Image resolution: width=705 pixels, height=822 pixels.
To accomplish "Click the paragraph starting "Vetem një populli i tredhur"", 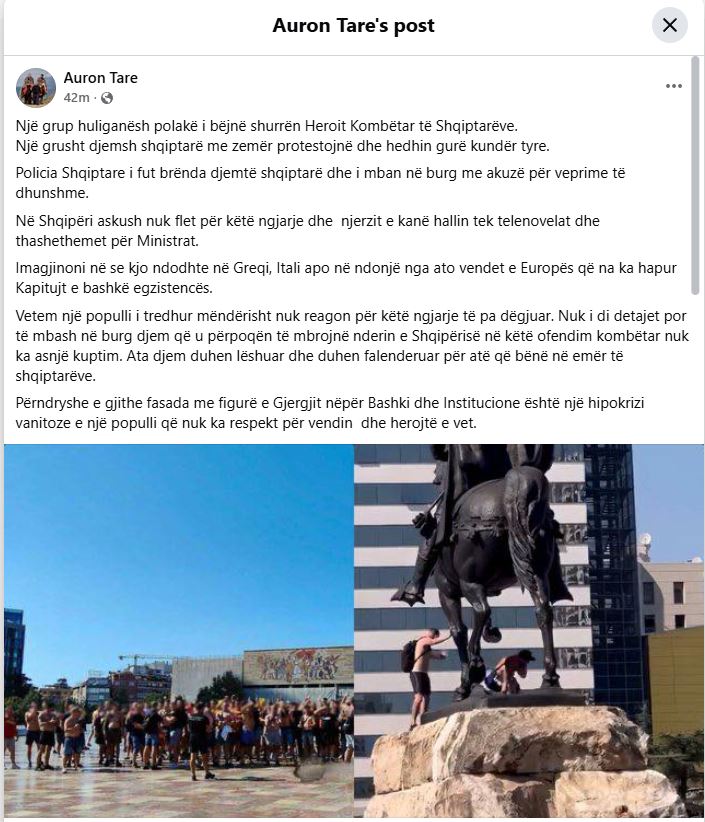I will coord(352,346).
